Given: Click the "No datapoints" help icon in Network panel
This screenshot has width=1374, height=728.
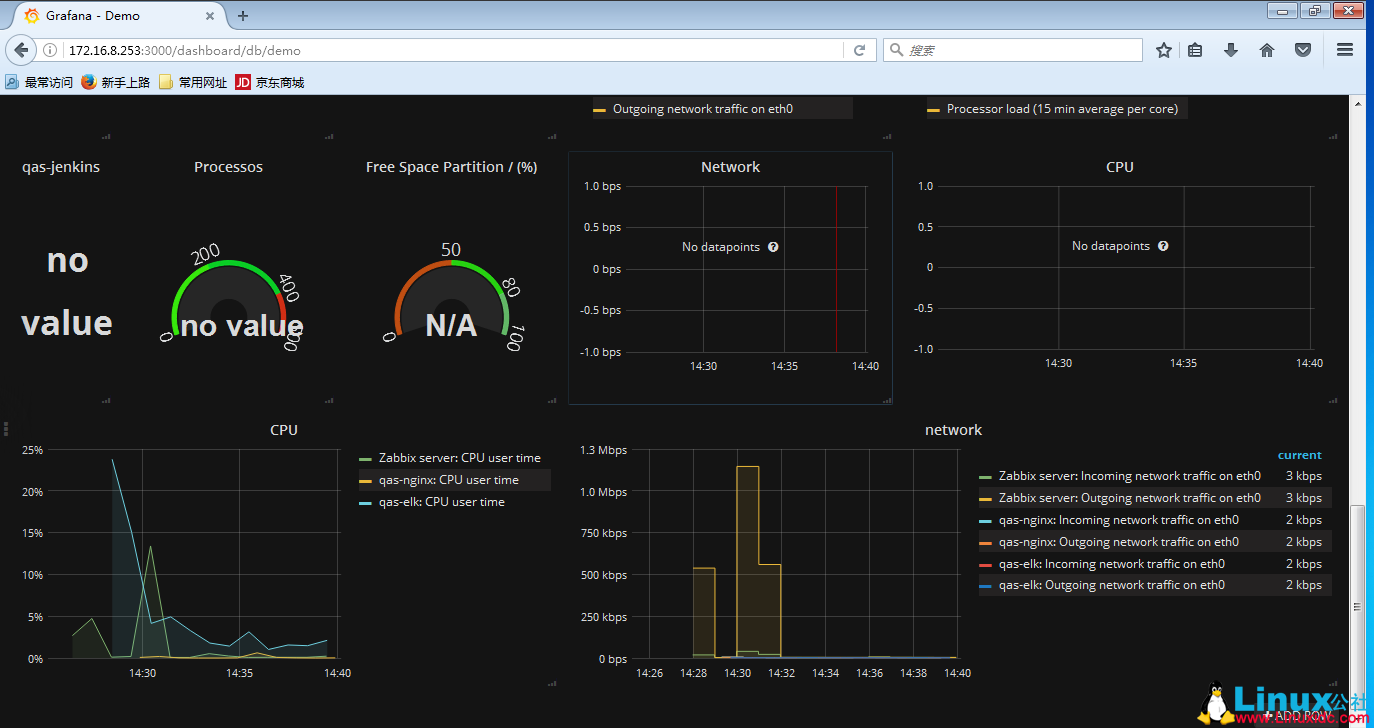Looking at the screenshot, I should (x=773, y=246).
